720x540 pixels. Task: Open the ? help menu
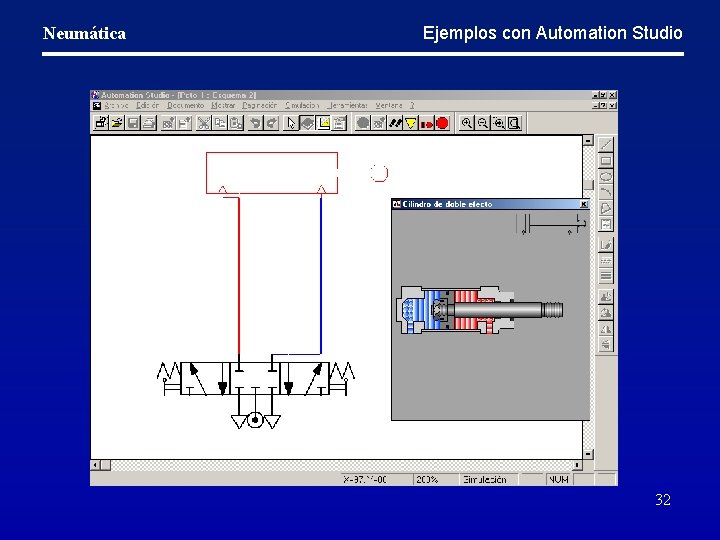412,106
